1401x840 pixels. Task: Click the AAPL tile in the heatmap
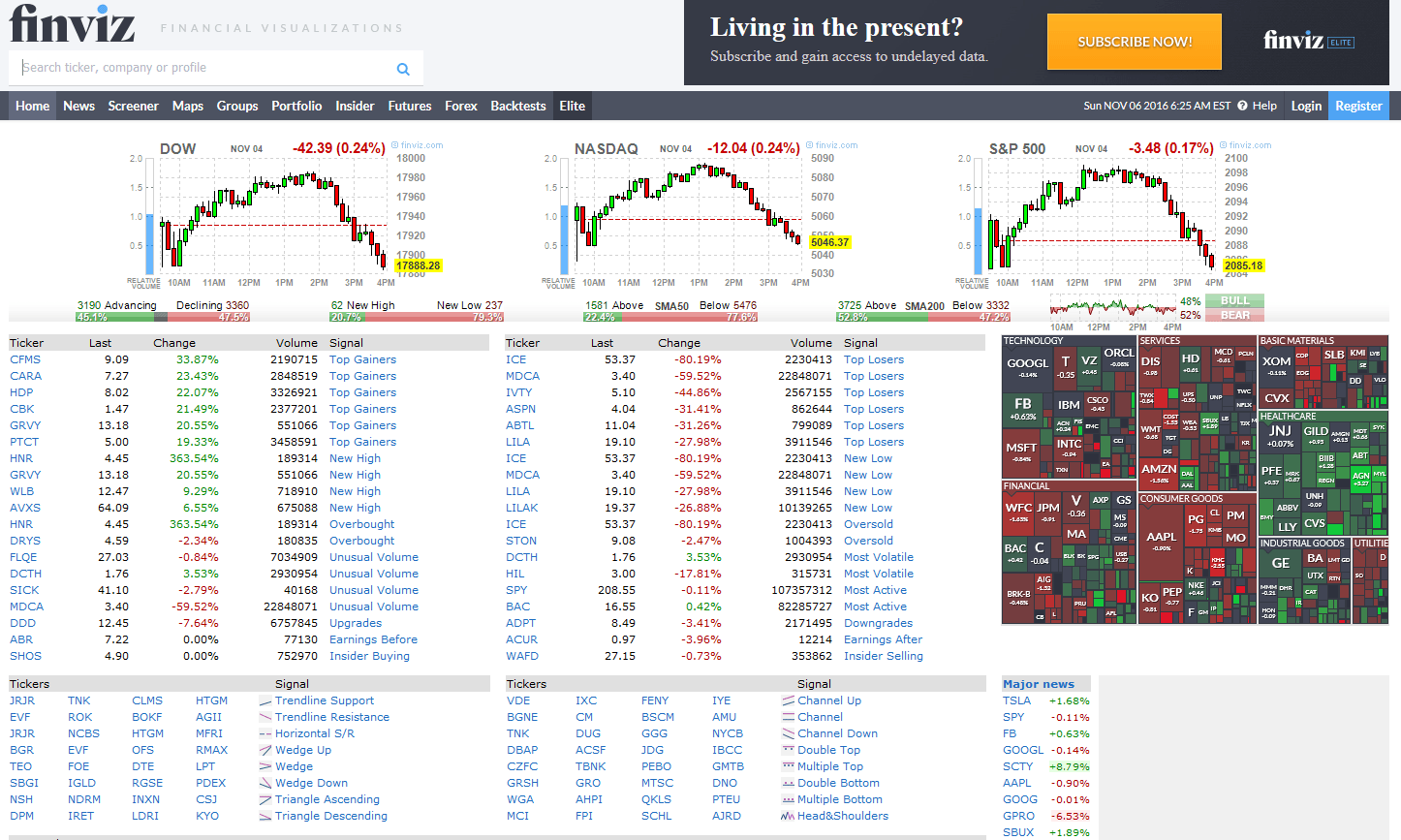1161,540
